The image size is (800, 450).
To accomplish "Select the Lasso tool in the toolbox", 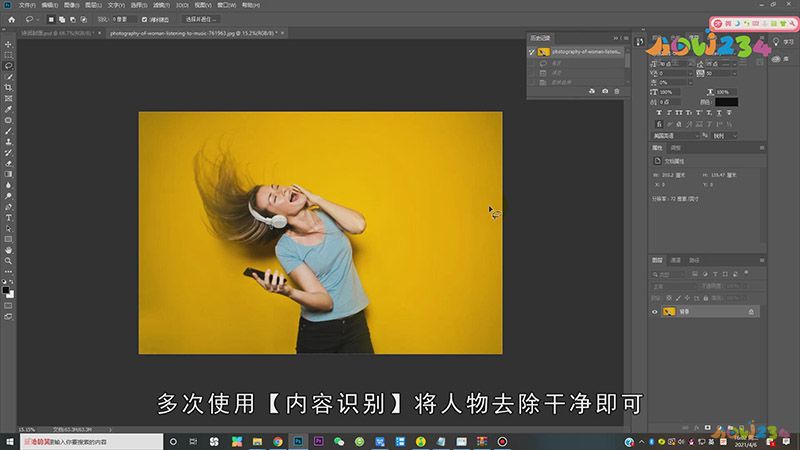I will pyautogui.click(x=8, y=66).
